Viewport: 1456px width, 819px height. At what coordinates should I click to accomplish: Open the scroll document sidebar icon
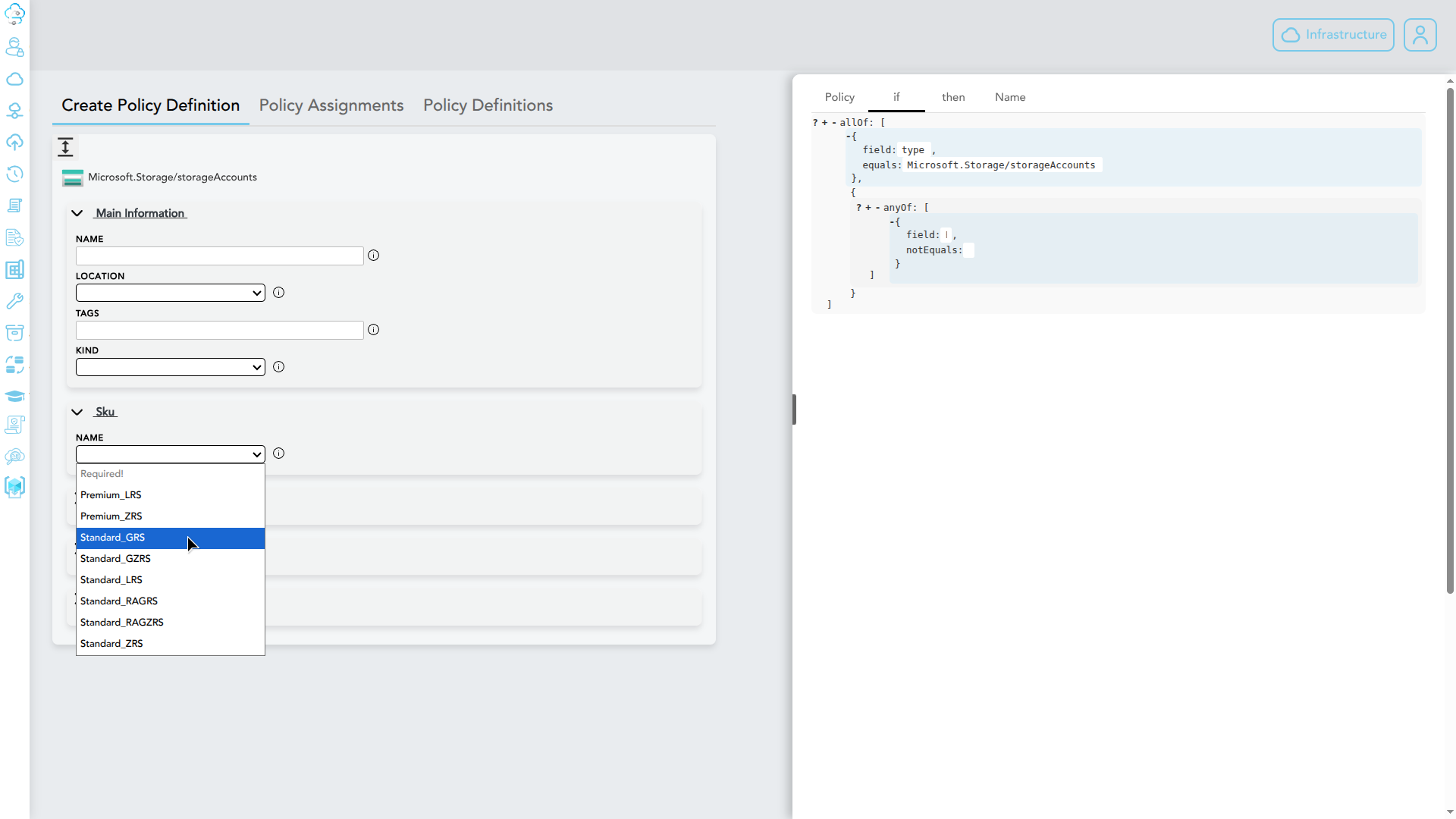[x=14, y=206]
